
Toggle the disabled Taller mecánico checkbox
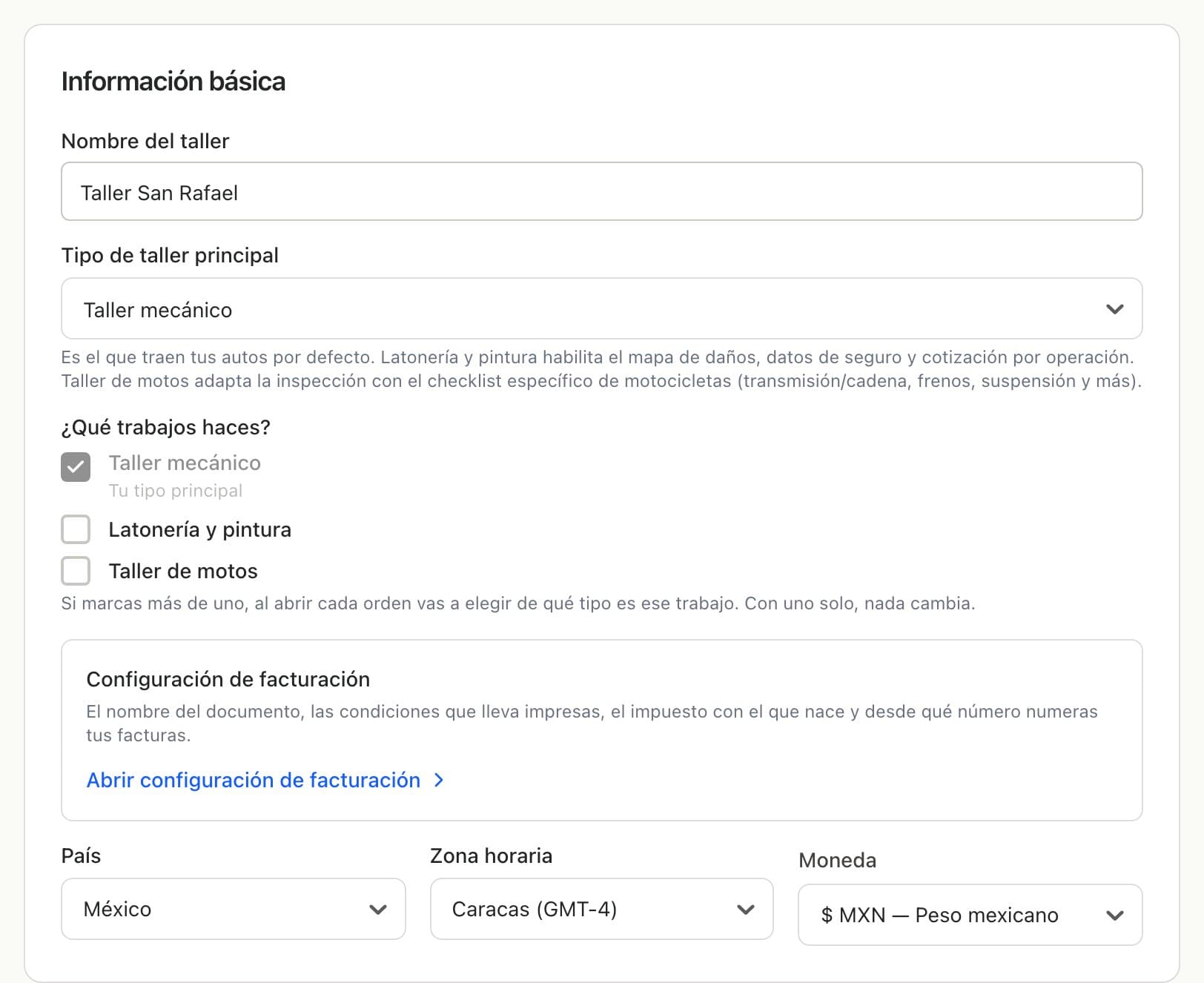(x=76, y=467)
